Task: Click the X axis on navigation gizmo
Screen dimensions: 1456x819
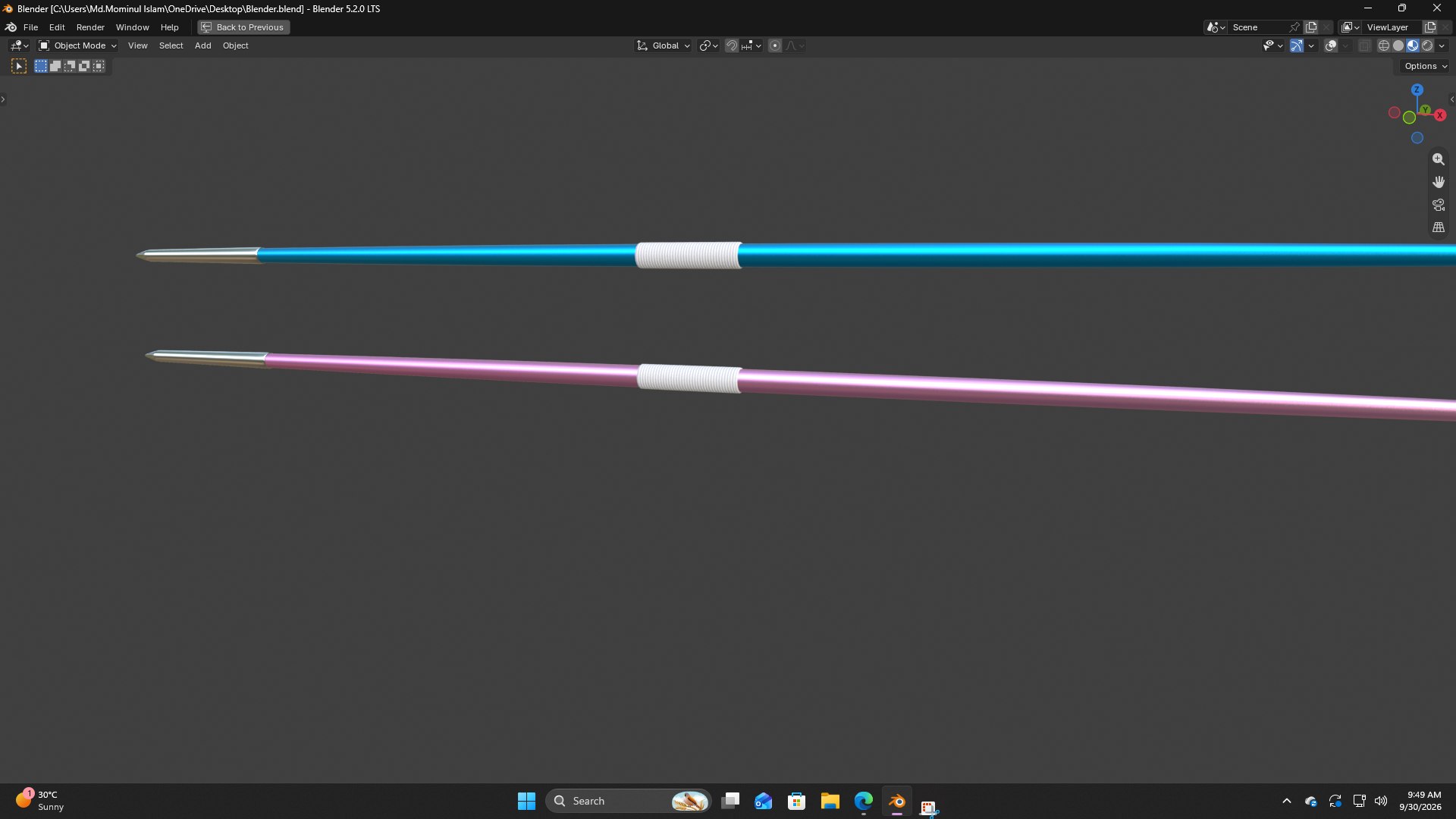Action: (x=1440, y=115)
